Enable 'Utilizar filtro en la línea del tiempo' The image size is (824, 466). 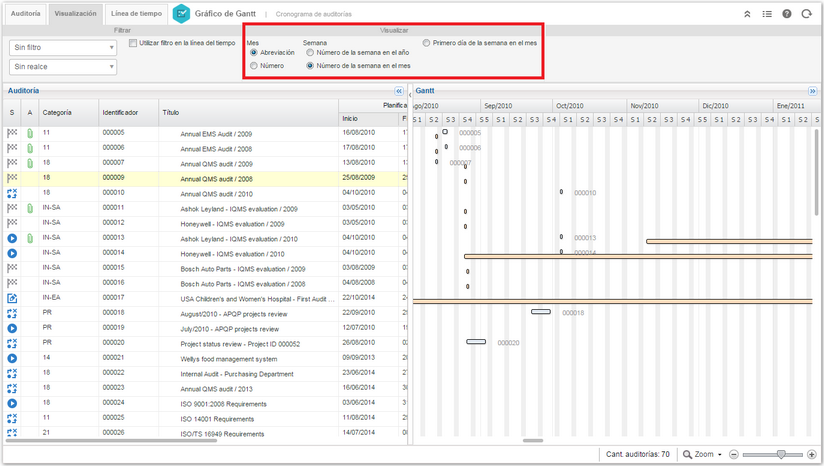pos(133,43)
